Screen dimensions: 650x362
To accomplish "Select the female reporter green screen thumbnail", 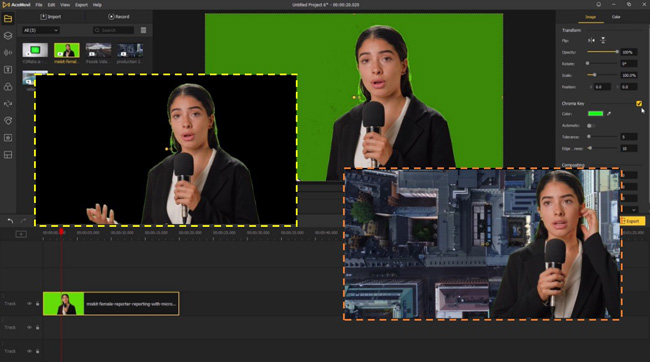I will pos(67,50).
